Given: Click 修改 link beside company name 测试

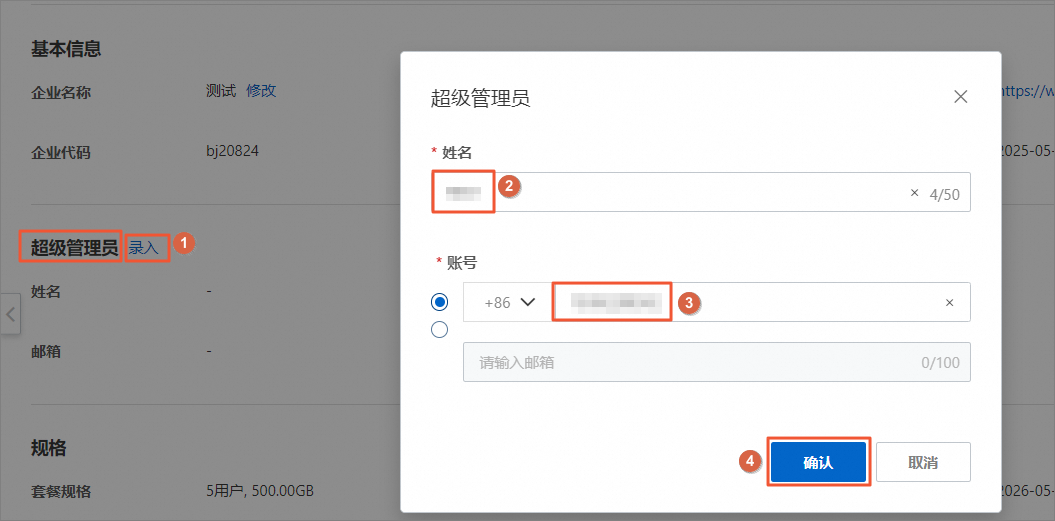Looking at the screenshot, I should [x=261, y=91].
